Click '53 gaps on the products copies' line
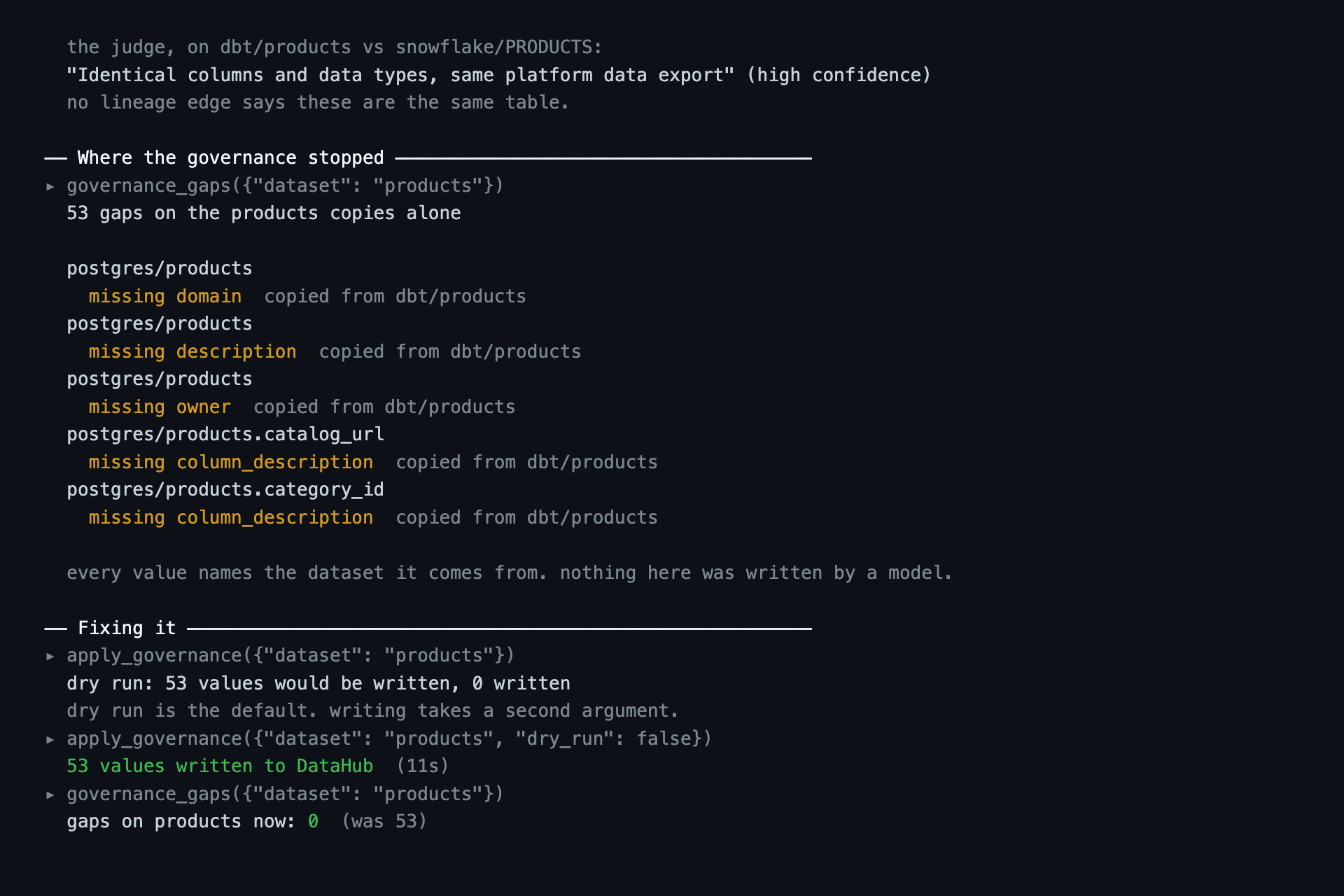1344x896 pixels. coord(264,213)
